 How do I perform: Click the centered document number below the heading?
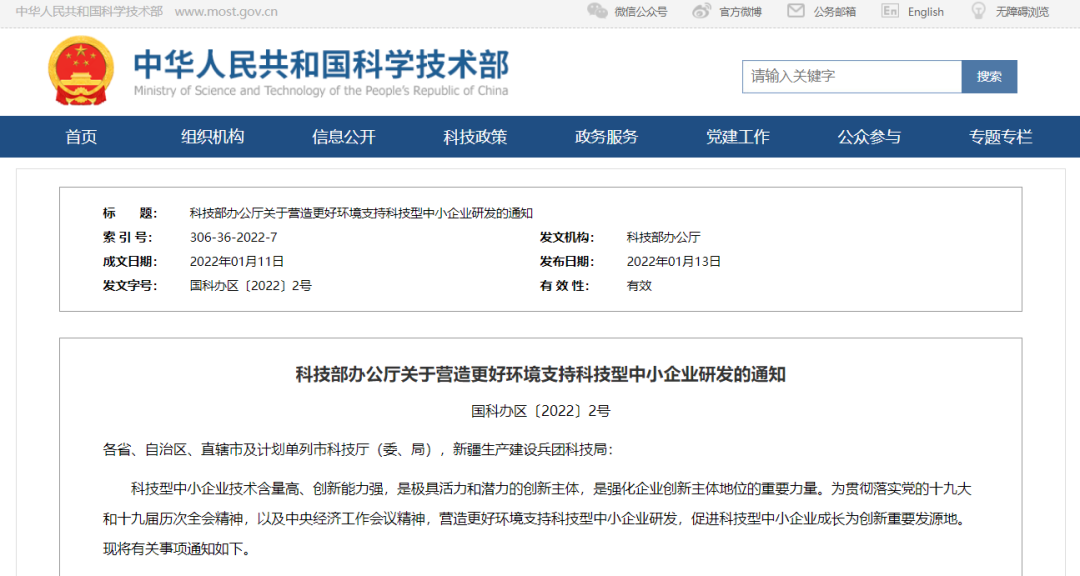click(x=541, y=411)
